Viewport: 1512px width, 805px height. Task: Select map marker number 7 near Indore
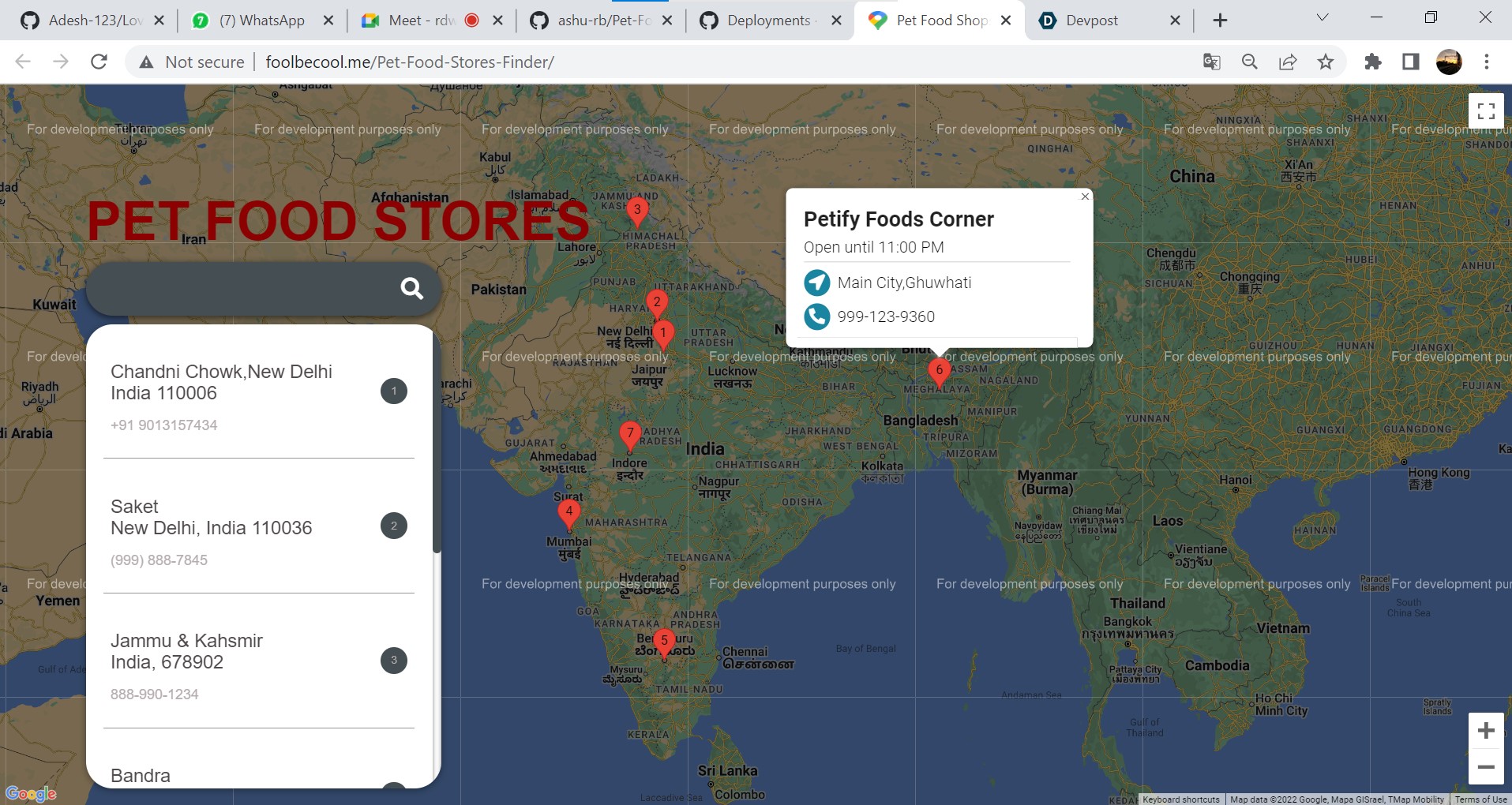[x=629, y=435]
